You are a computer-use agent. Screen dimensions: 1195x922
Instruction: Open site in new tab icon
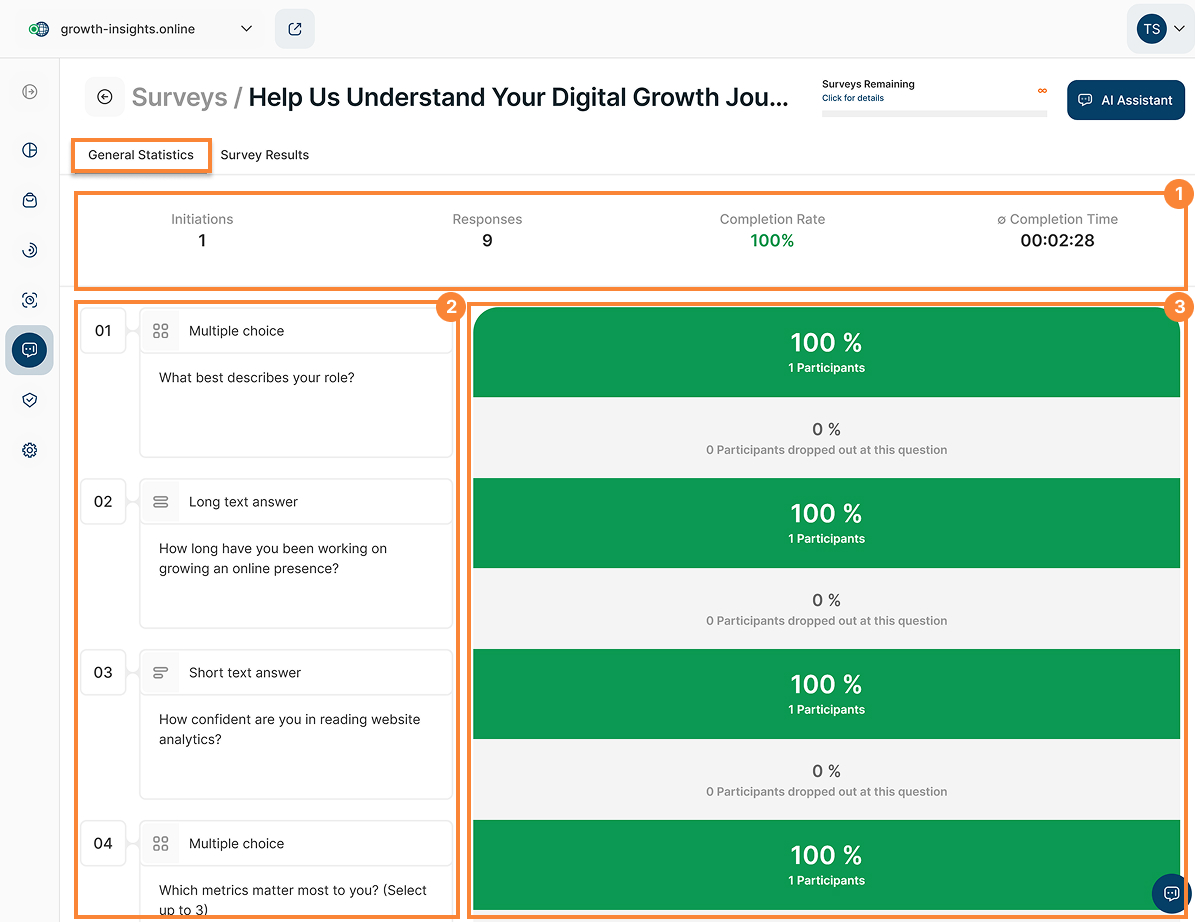click(x=294, y=29)
